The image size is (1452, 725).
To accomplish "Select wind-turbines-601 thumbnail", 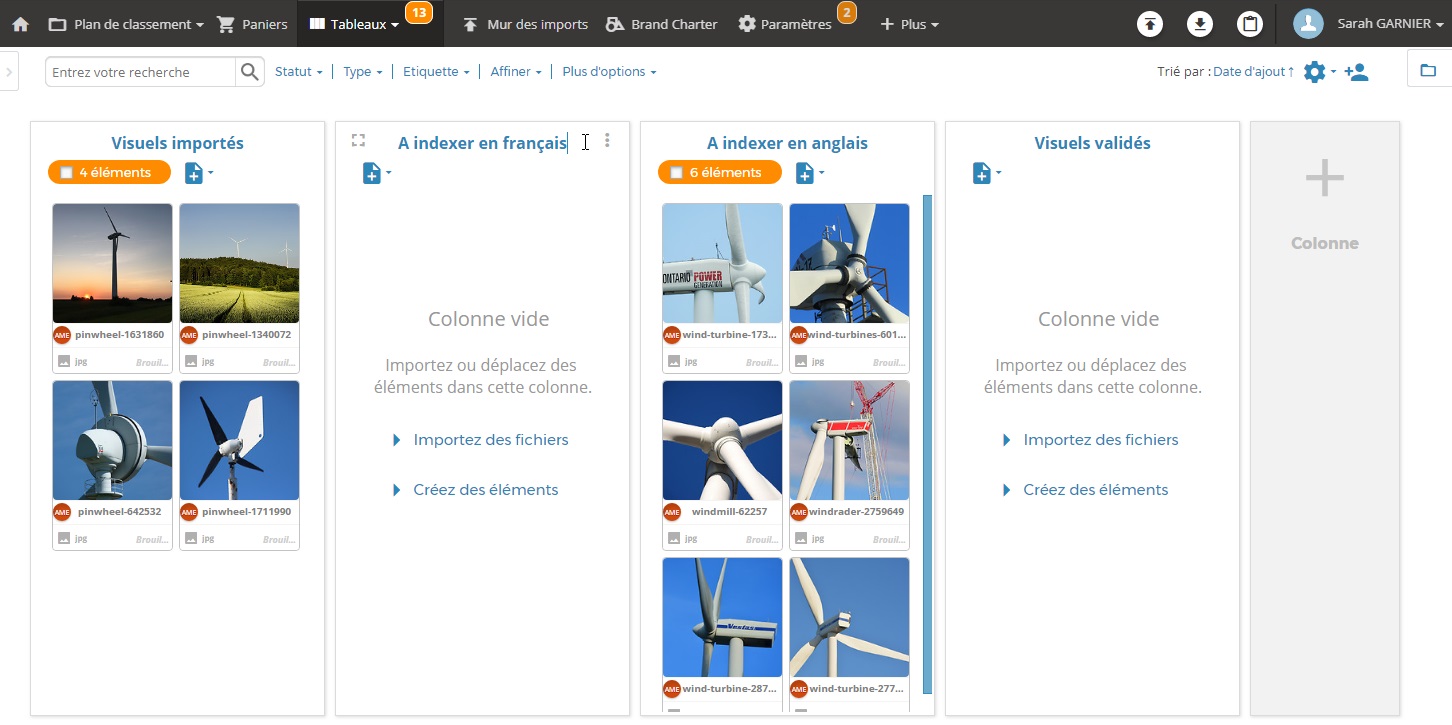I will coord(849,264).
